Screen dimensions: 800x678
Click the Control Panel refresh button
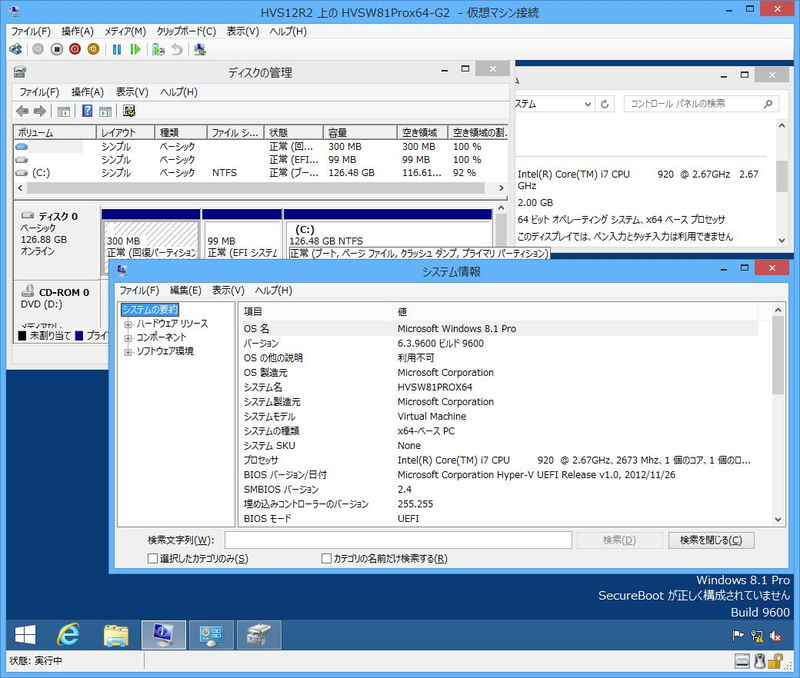point(605,104)
